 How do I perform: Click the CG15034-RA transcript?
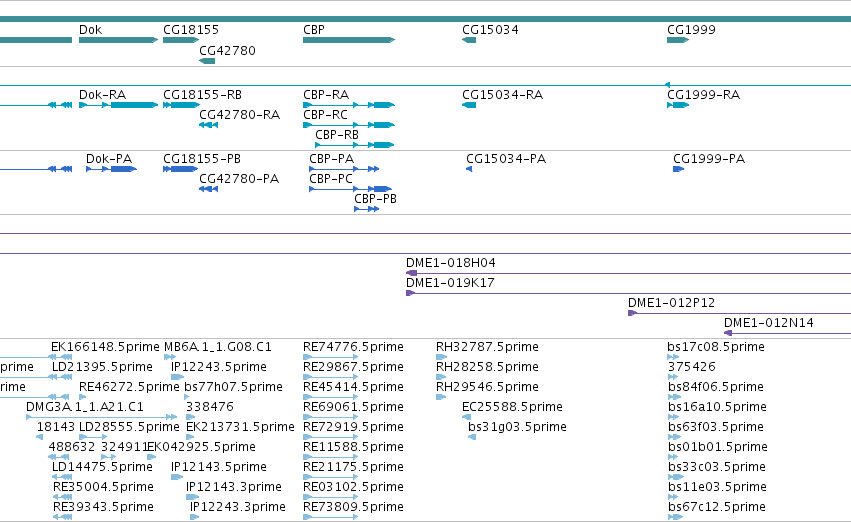click(x=469, y=105)
